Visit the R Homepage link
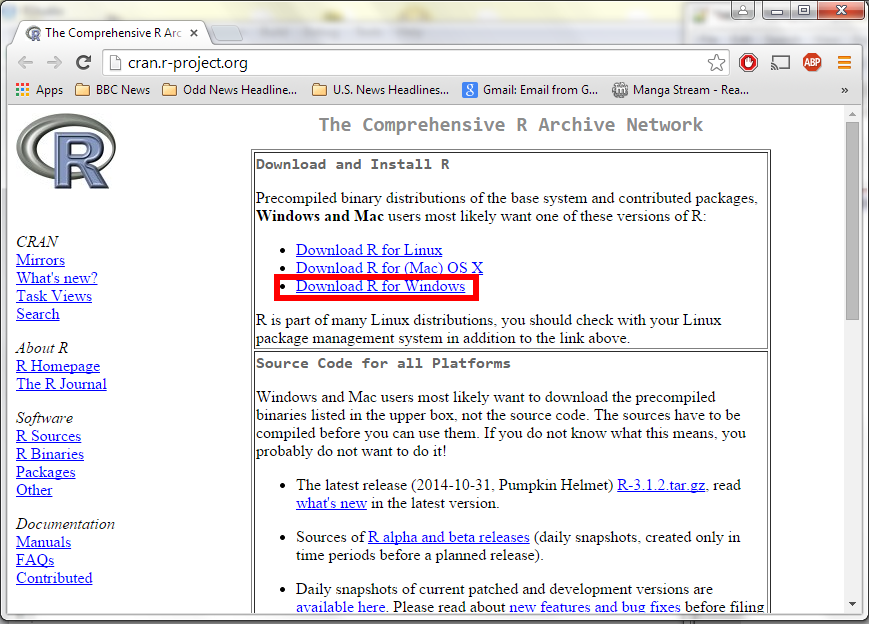 [58, 366]
